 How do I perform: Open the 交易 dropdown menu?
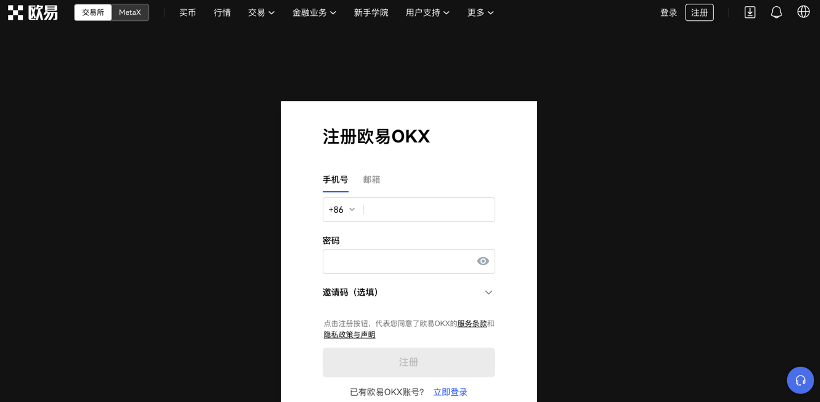[x=261, y=13]
